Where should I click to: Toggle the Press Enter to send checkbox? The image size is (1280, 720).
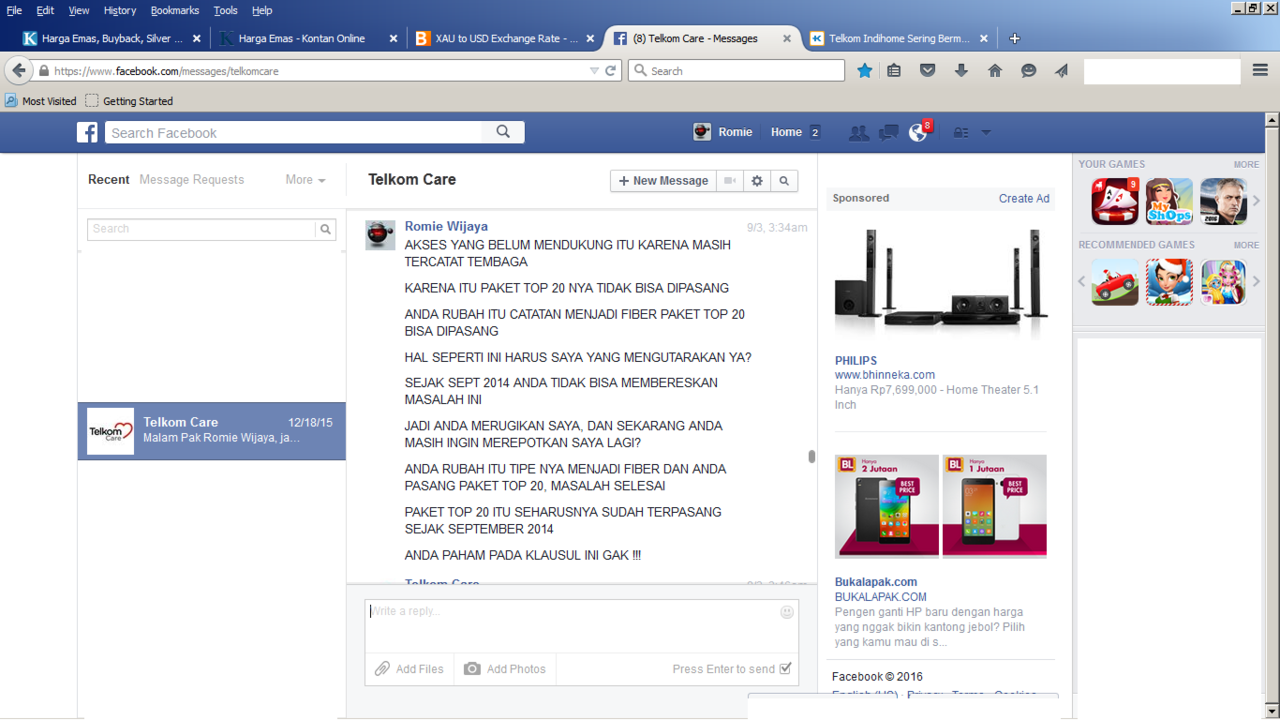[x=785, y=669]
